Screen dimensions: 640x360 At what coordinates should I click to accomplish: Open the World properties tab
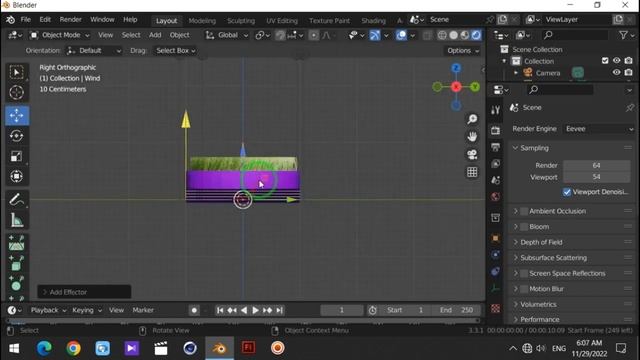[496, 197]
